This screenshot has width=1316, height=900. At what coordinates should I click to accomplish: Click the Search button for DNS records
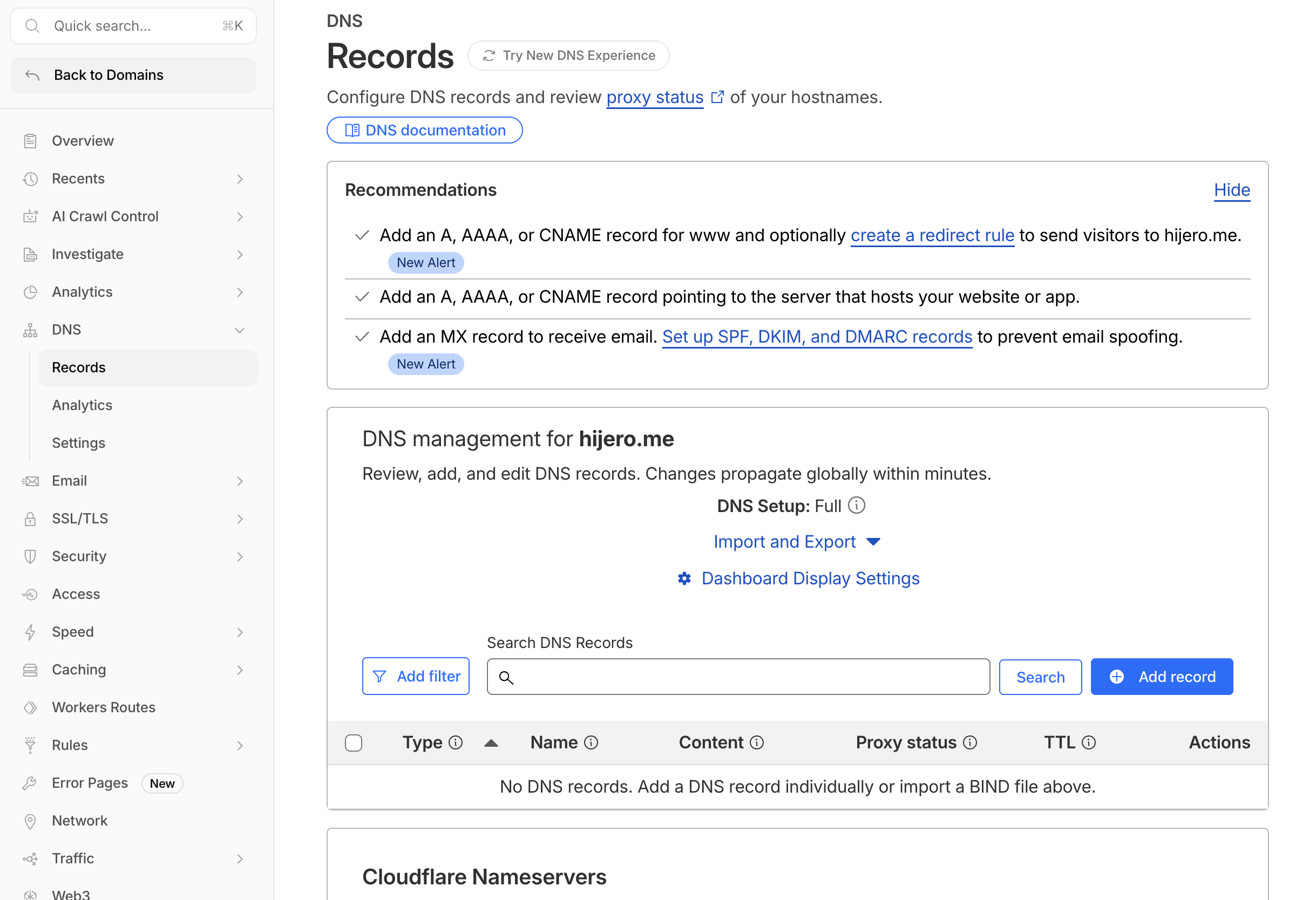click(1040, 677)
